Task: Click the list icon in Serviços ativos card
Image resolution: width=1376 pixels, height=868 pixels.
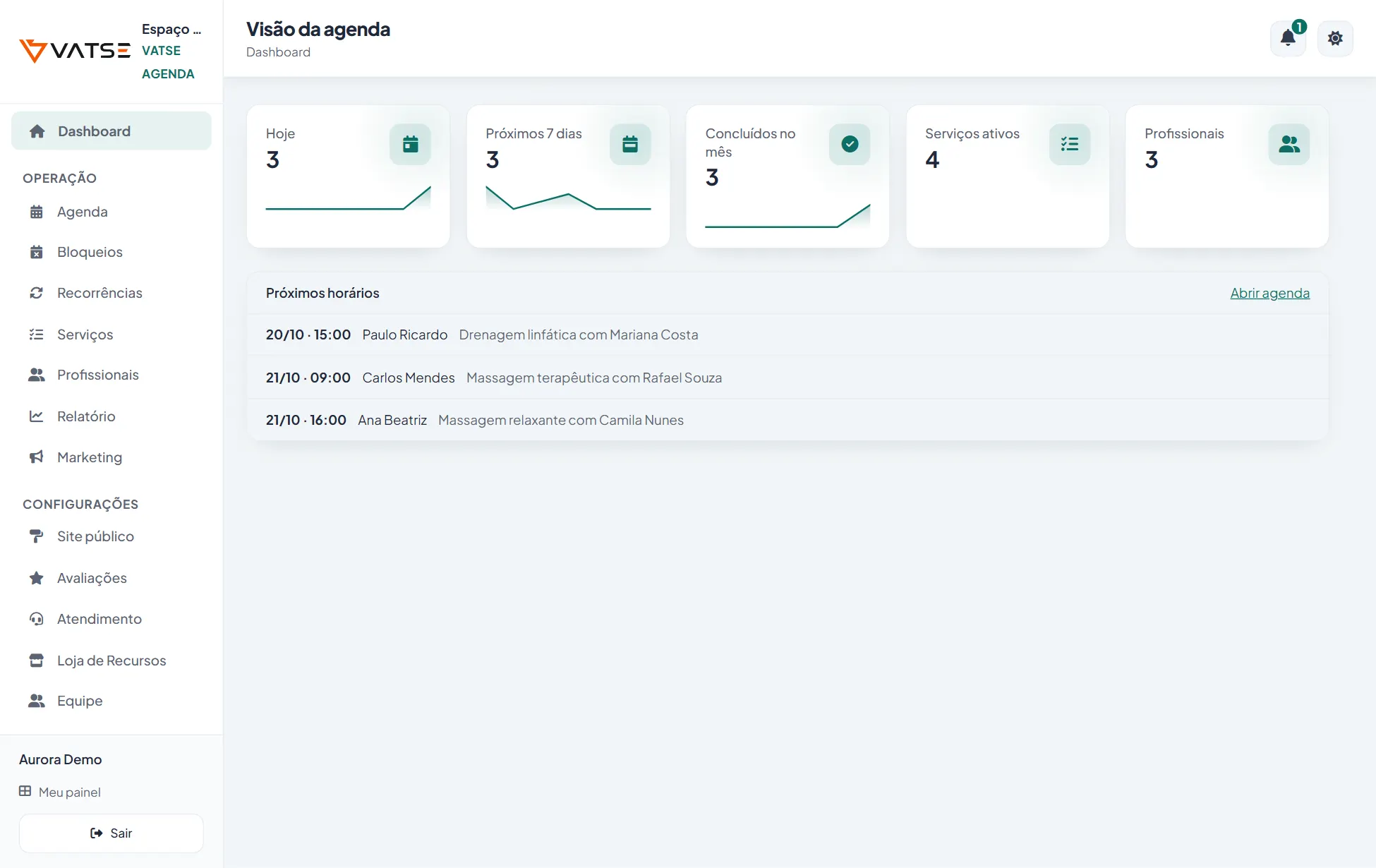Action: [x=1070, y=145]
